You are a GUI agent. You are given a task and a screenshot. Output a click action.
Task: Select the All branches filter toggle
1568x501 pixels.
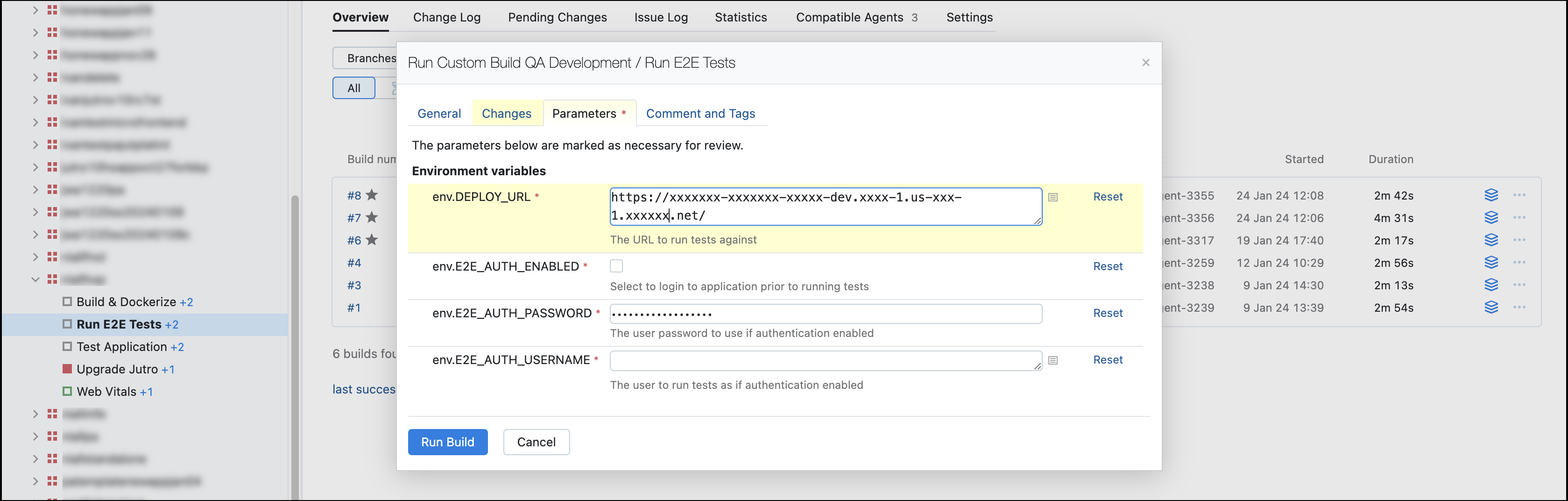click(353, 88)
